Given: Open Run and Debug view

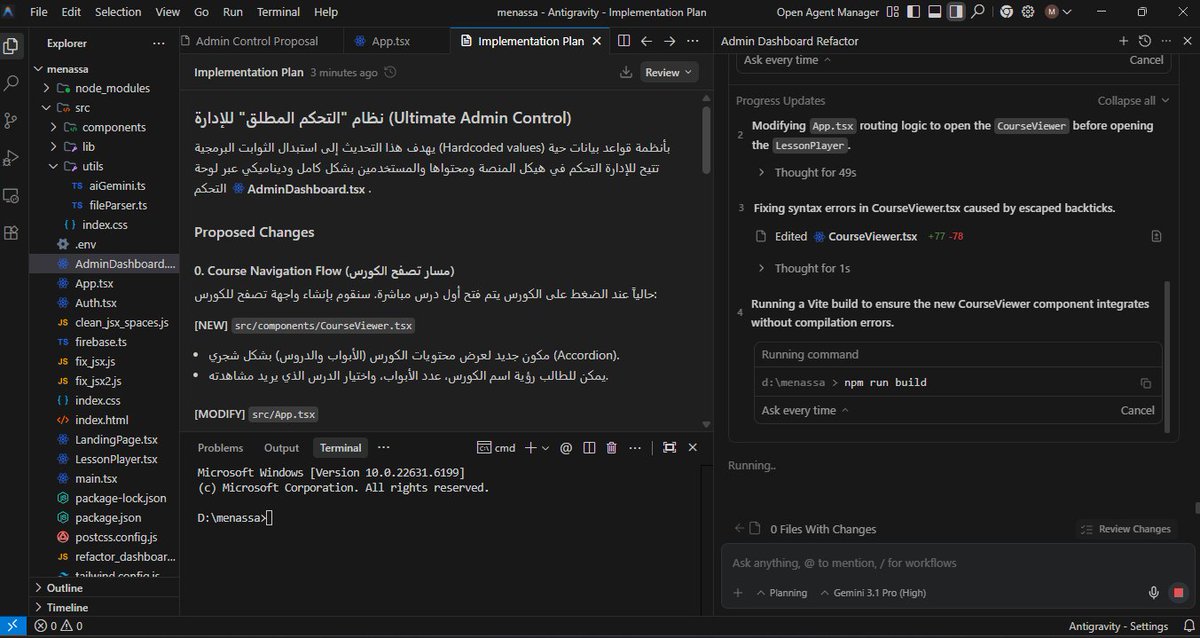Looking at the screenshot, I should pyautogui.click(x=11, y=157).
